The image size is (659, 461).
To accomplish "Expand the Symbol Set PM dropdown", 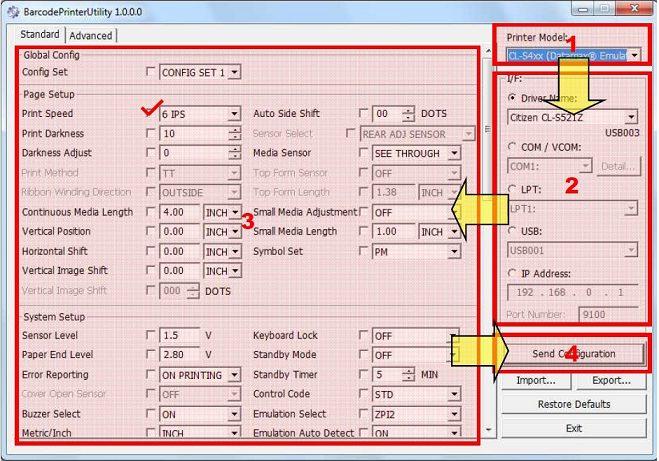I will (x=454, y=251).
